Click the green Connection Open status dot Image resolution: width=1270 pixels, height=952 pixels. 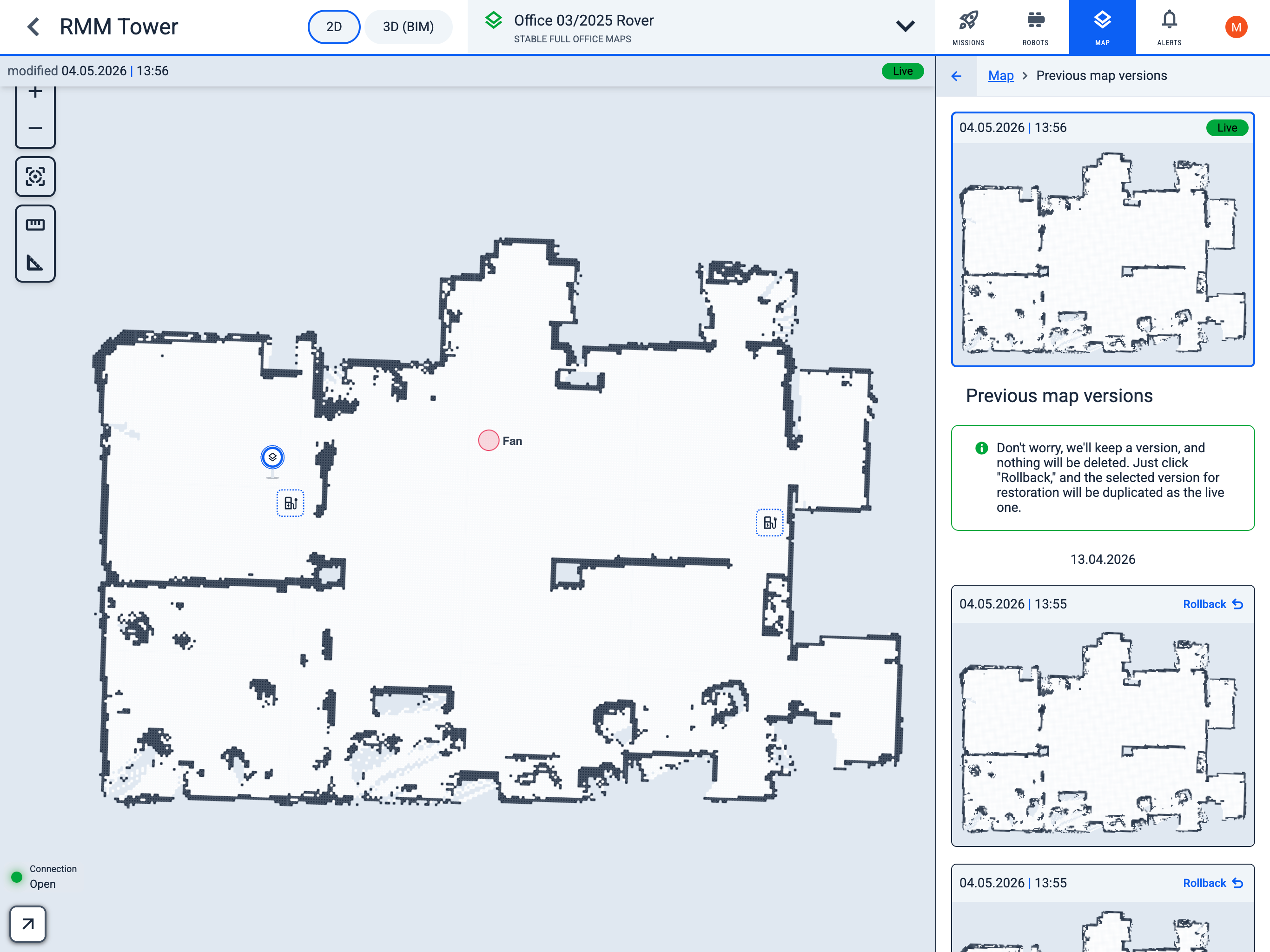coord(17,877)
